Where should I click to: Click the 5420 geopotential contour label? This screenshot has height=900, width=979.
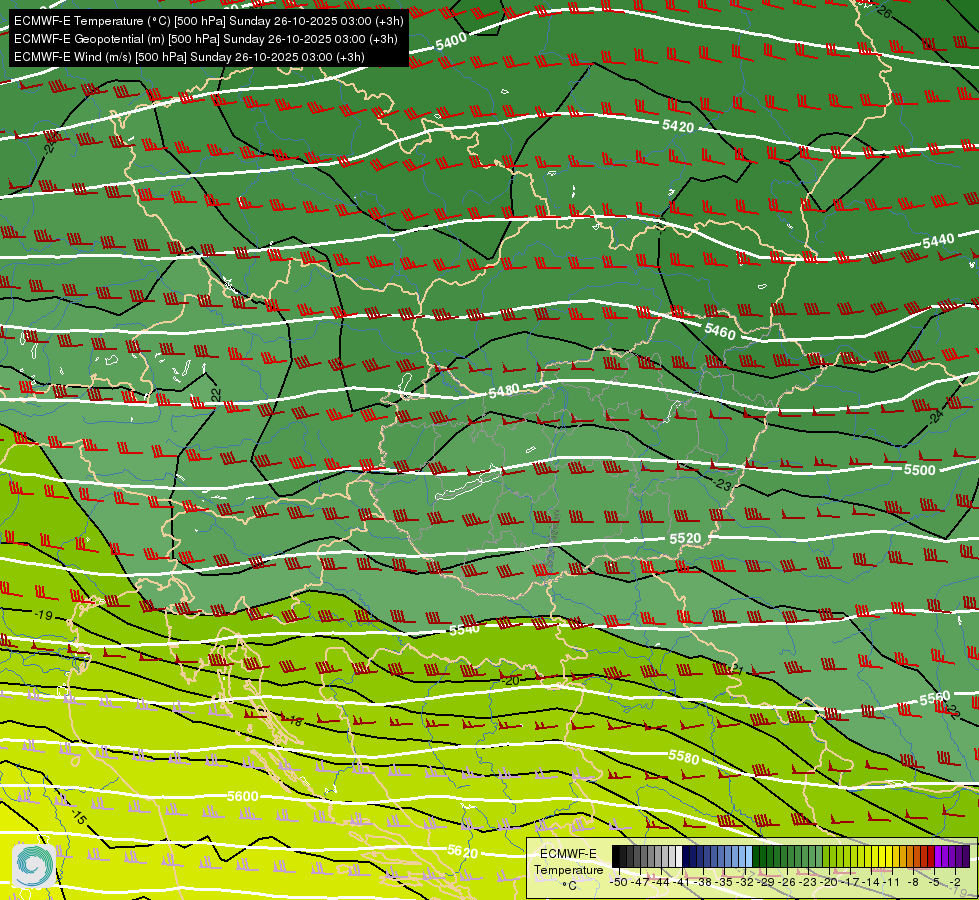(x=678, y=126)
